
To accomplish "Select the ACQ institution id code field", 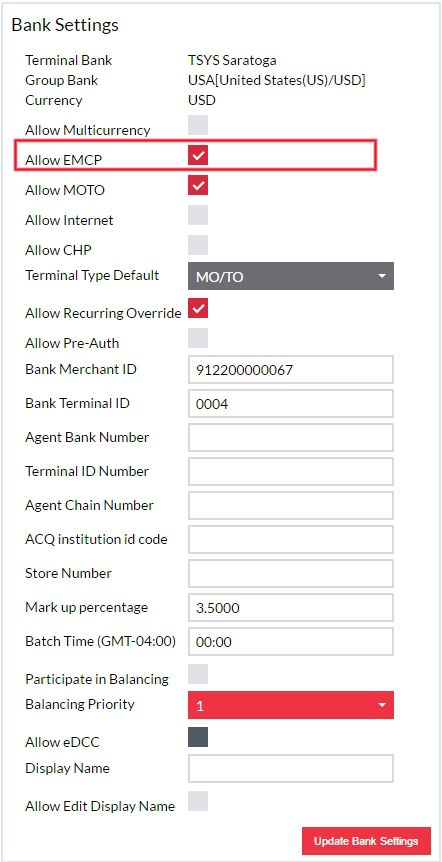I will 291,540.
